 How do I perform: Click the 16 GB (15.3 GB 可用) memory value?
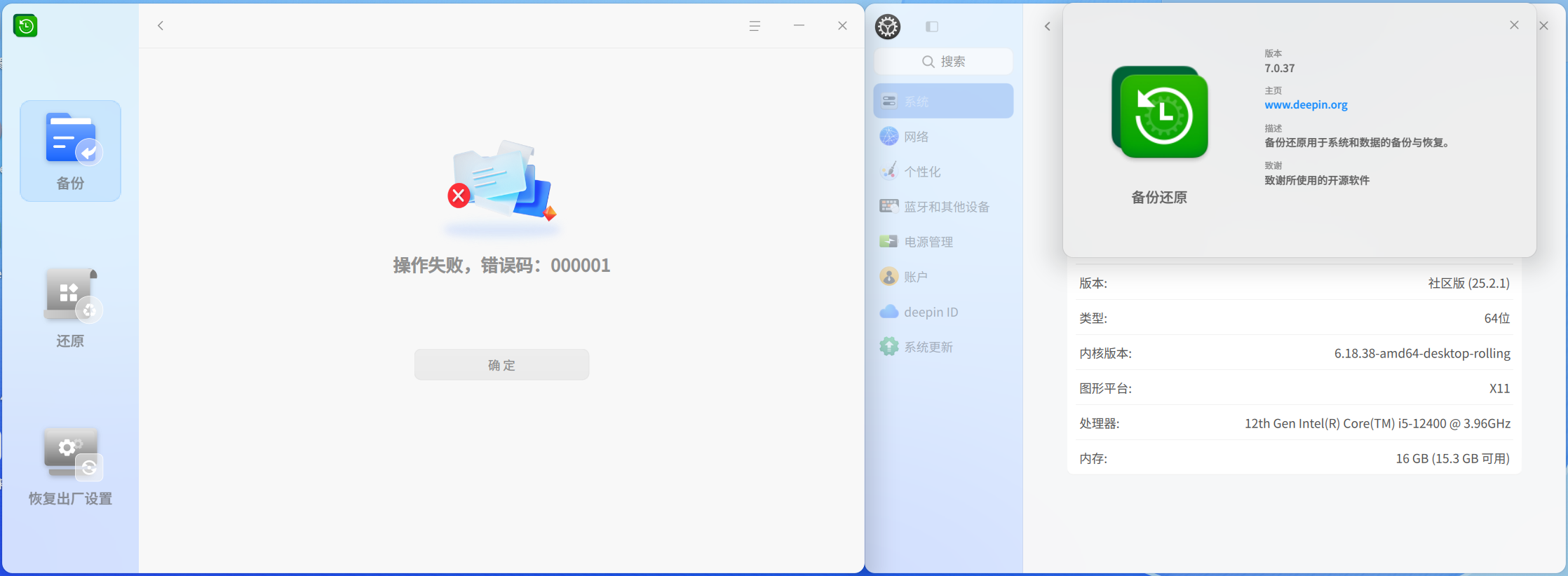pyautogui.click(x=1452, y=458)
